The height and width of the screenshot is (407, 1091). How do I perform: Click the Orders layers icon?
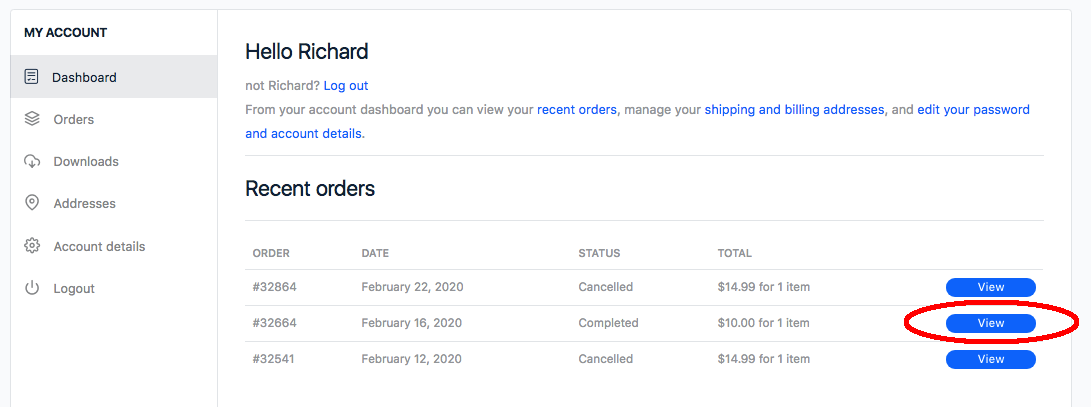32,119
